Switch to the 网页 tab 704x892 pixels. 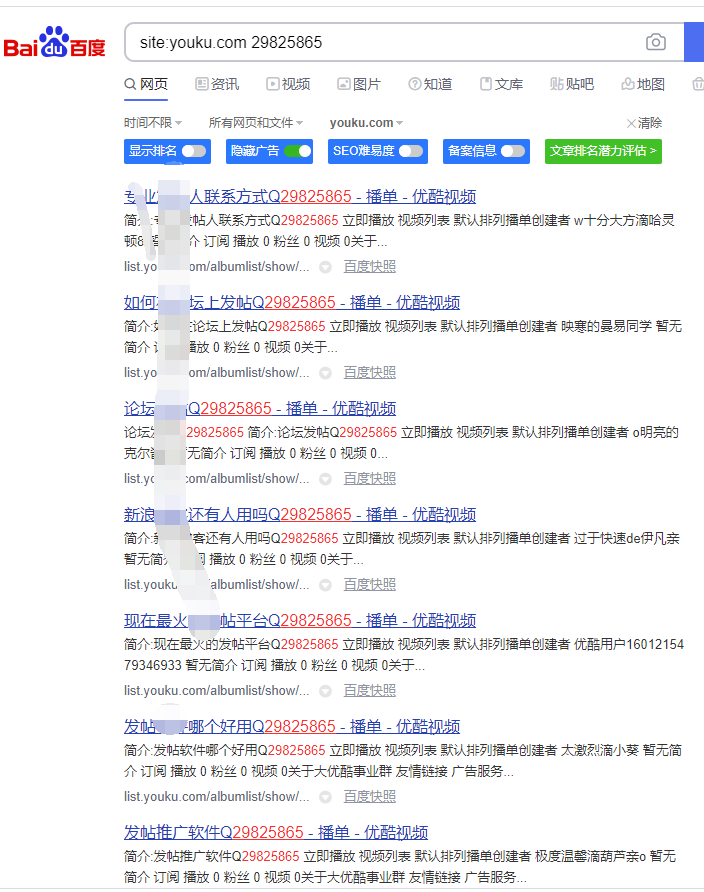[x=146, y=84]
